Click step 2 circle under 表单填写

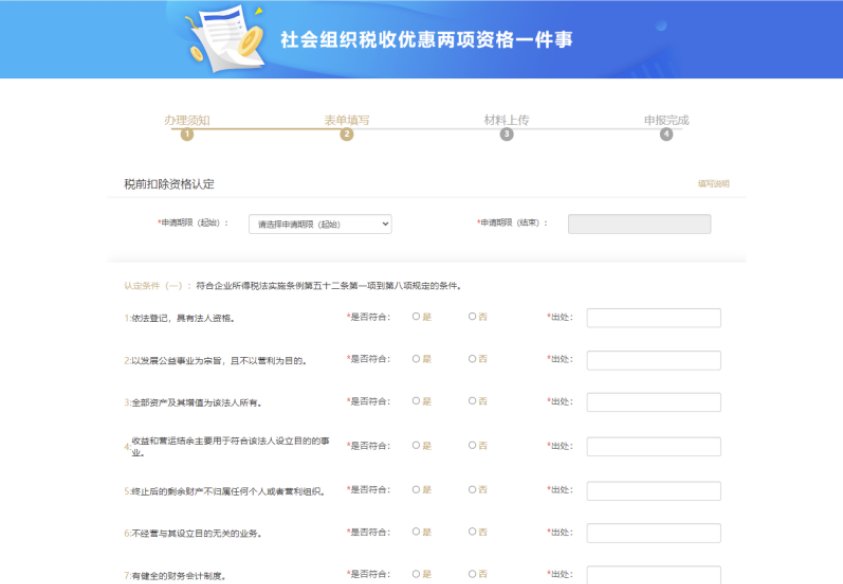(x=347, y=135)
